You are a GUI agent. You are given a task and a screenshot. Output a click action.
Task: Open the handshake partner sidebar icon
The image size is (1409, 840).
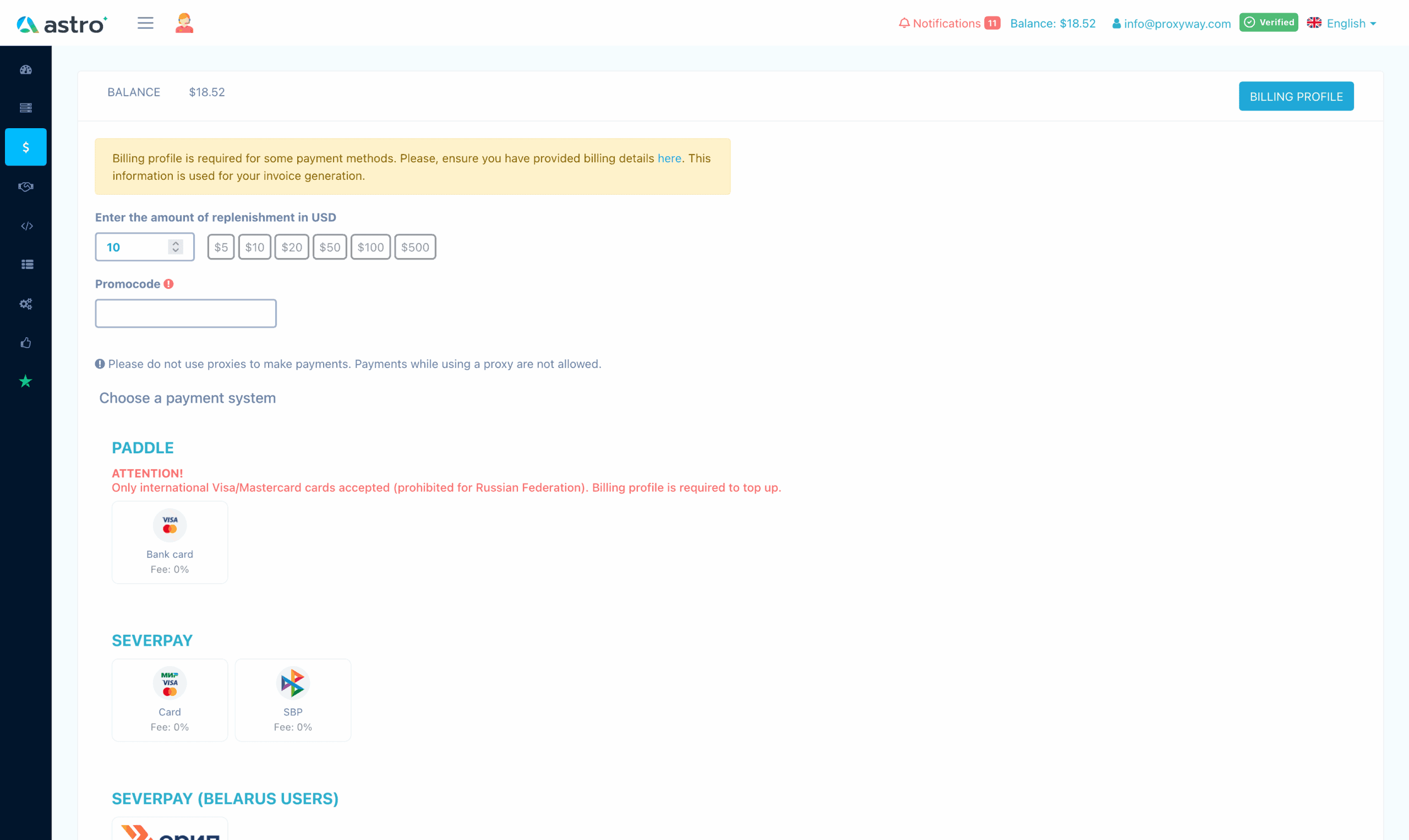coord(25,186)
